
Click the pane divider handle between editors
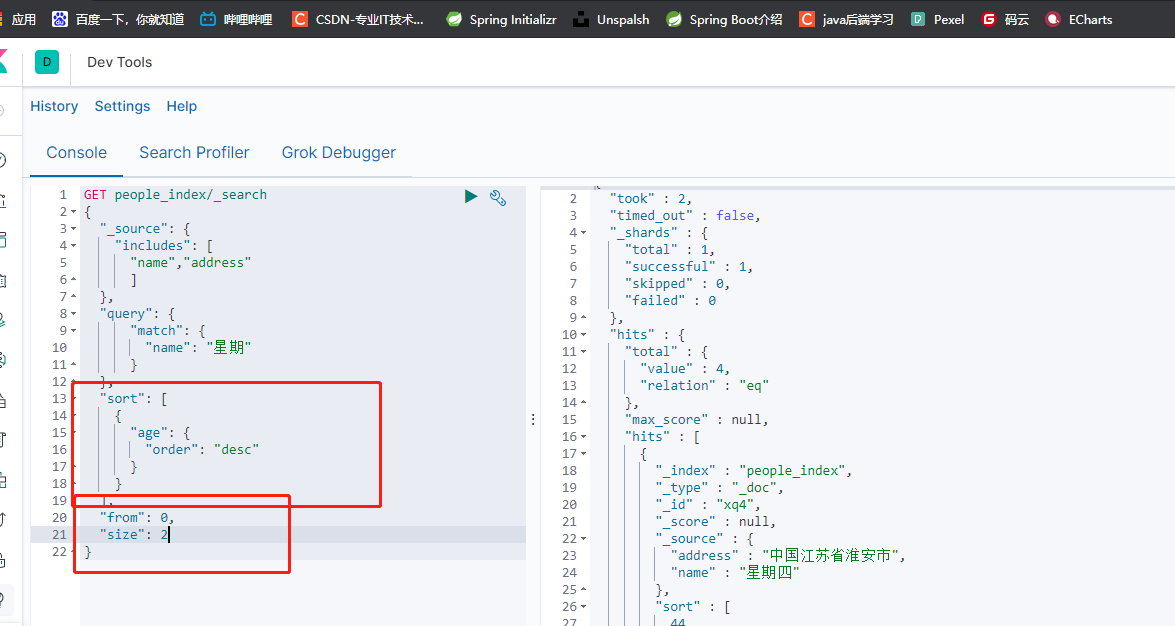(533, 419)
